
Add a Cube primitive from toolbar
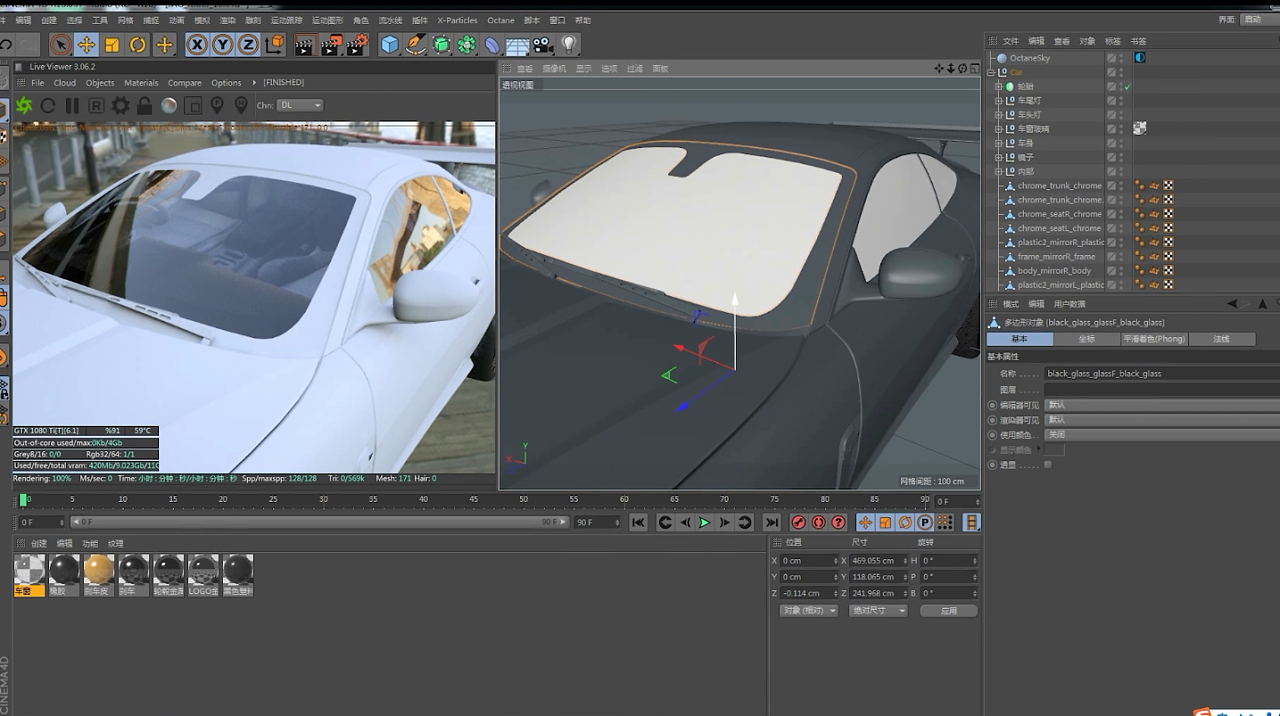click(390, 45)
